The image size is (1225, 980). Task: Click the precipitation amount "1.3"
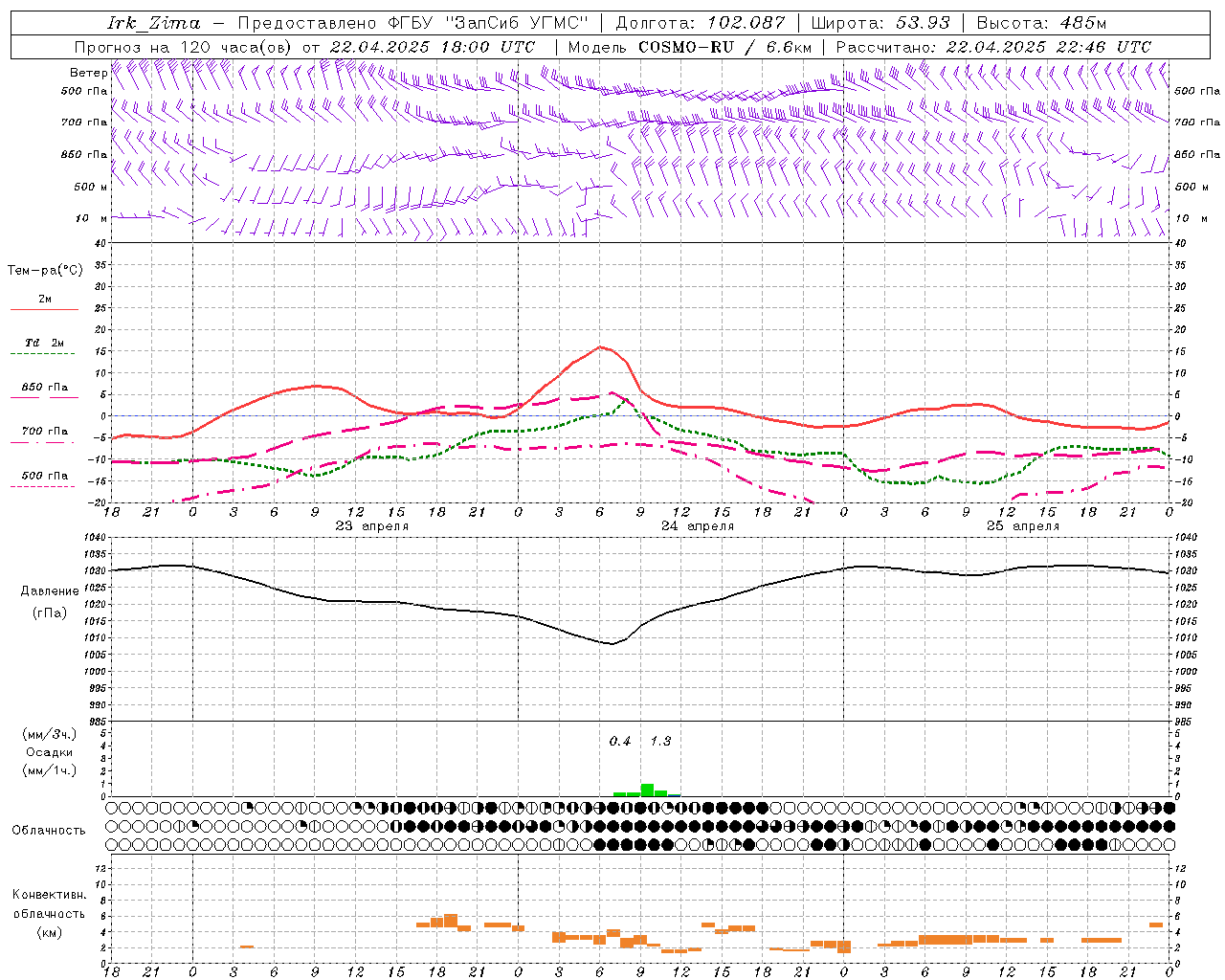coord(660,742)
